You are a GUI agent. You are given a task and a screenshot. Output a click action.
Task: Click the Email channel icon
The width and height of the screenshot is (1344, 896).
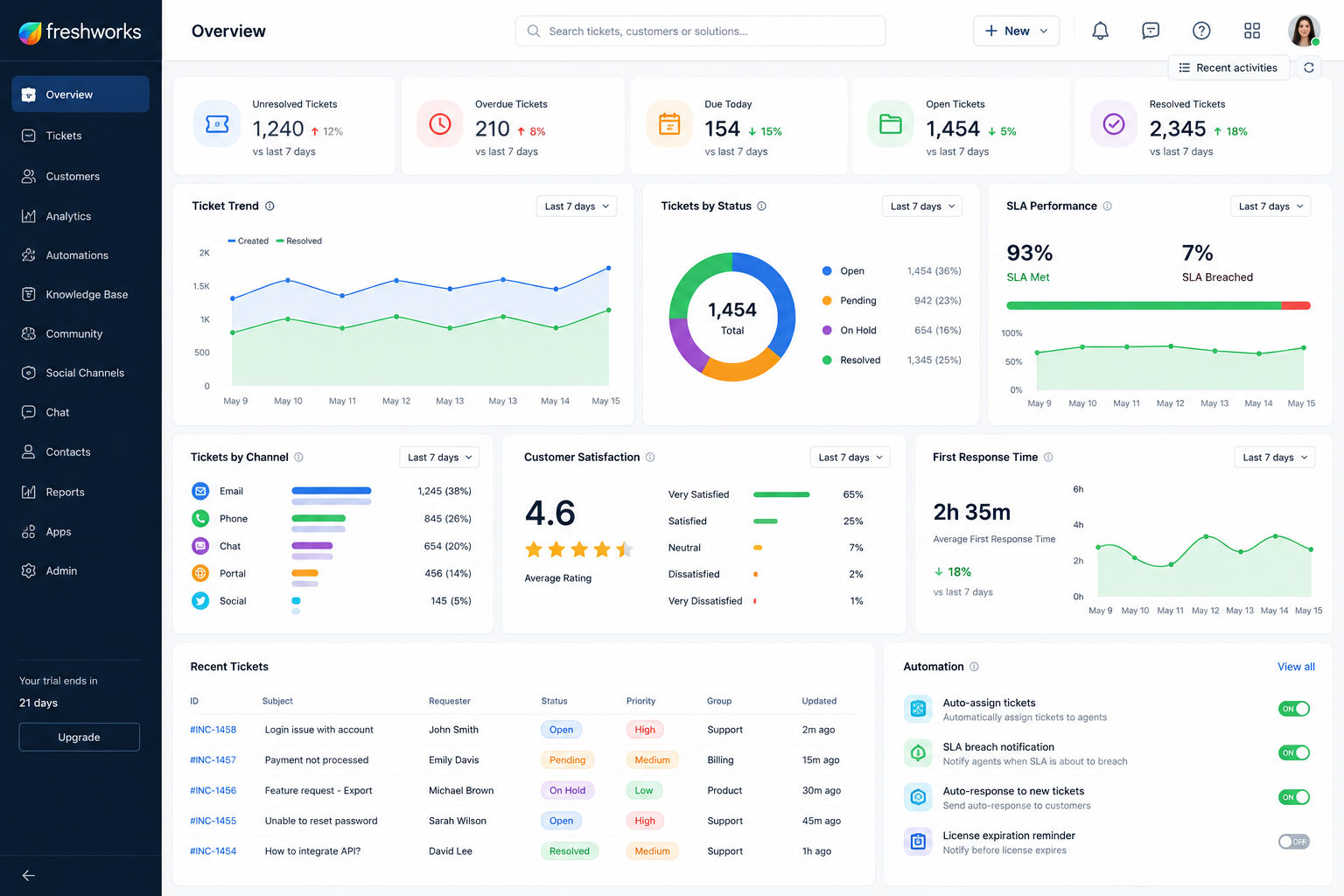pyautogui.click(x=200, y=491)
